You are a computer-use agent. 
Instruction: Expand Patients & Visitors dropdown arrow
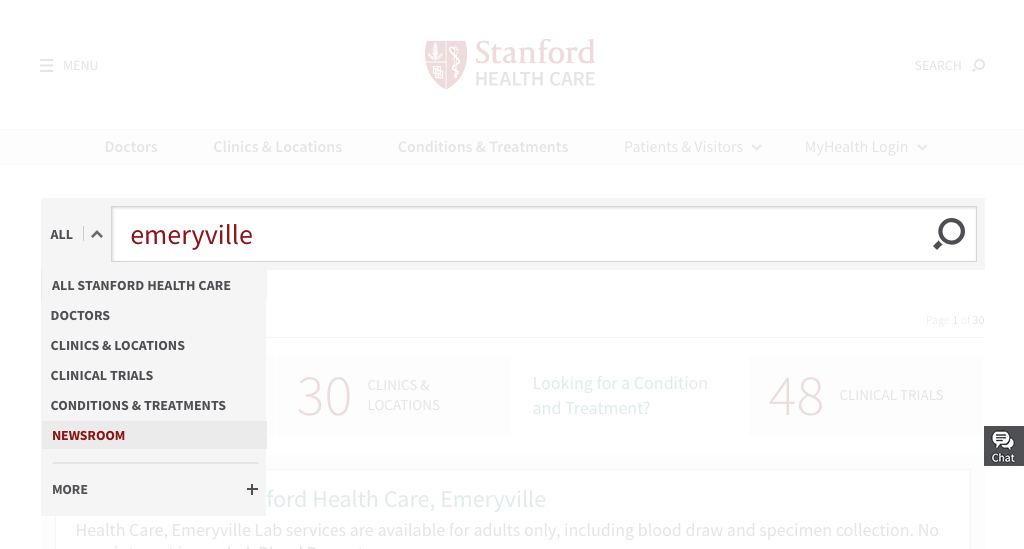coord(756,148)
